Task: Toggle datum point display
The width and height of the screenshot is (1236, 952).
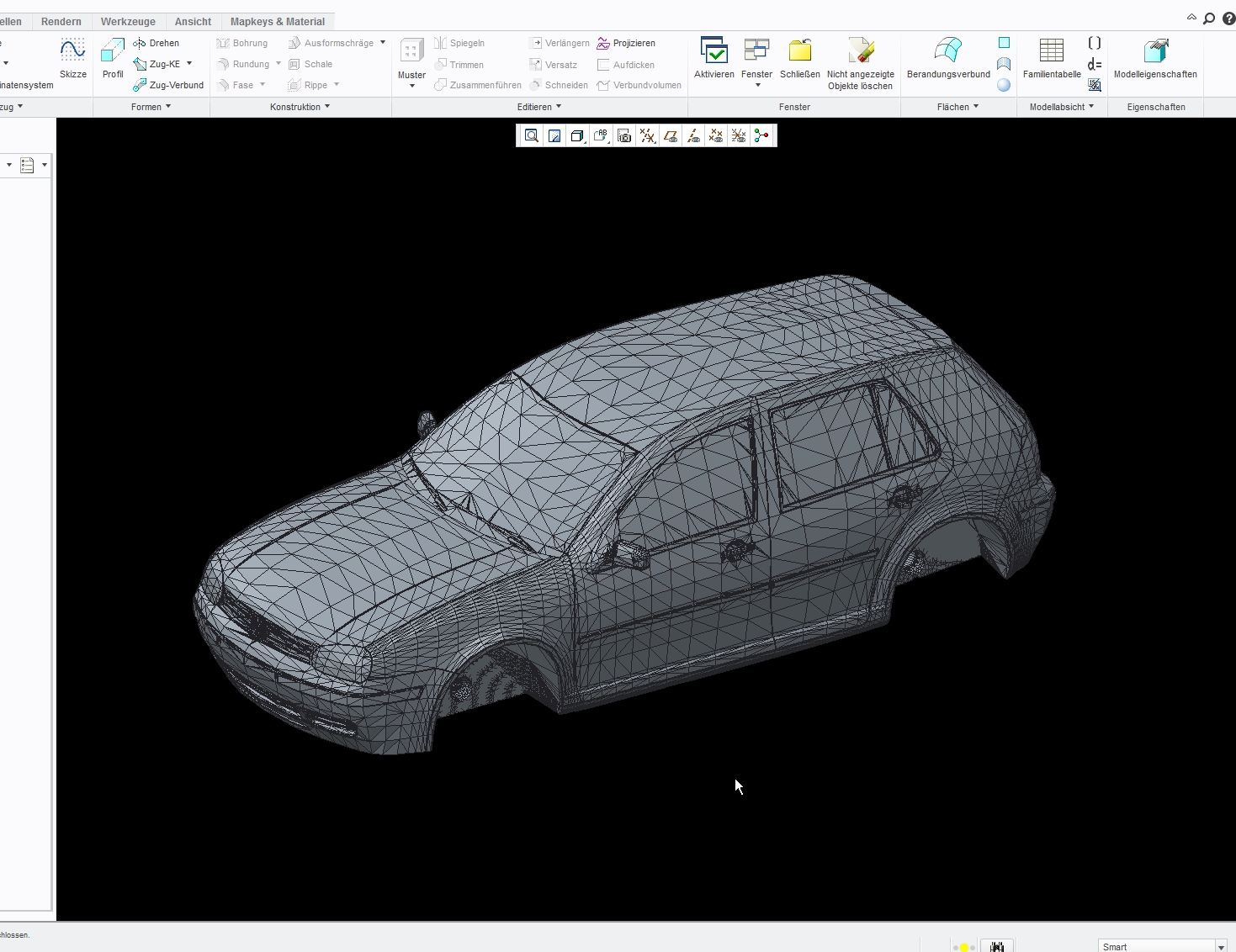Action: pos(716,135)
